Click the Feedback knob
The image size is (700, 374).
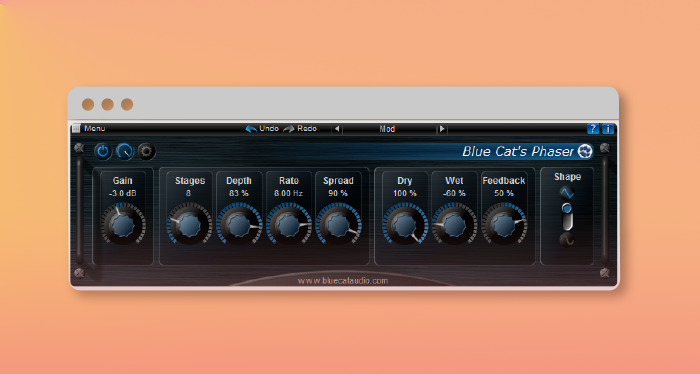(x=504, y=224)
